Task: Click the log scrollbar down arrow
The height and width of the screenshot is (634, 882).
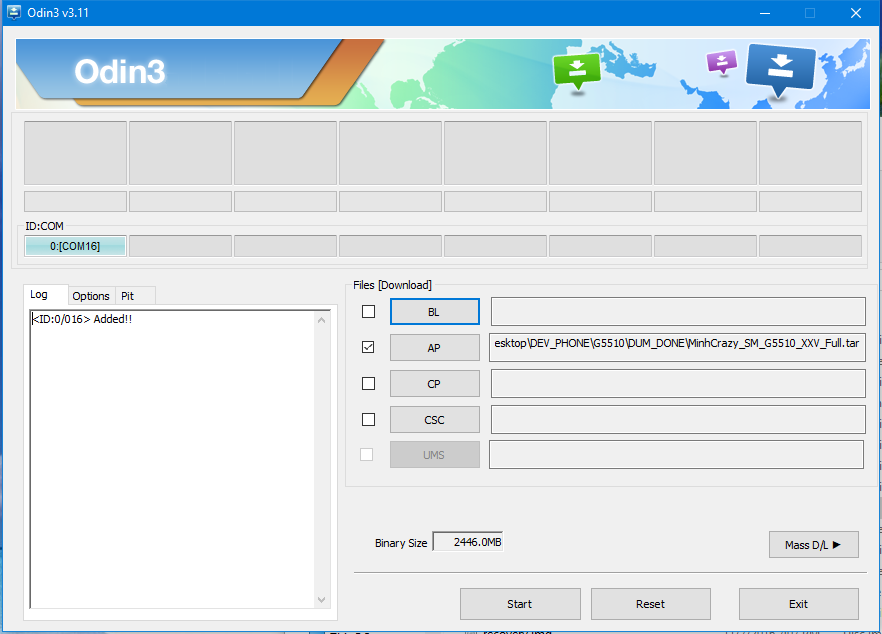Action: pyautogui.click(x=322, y=600)
